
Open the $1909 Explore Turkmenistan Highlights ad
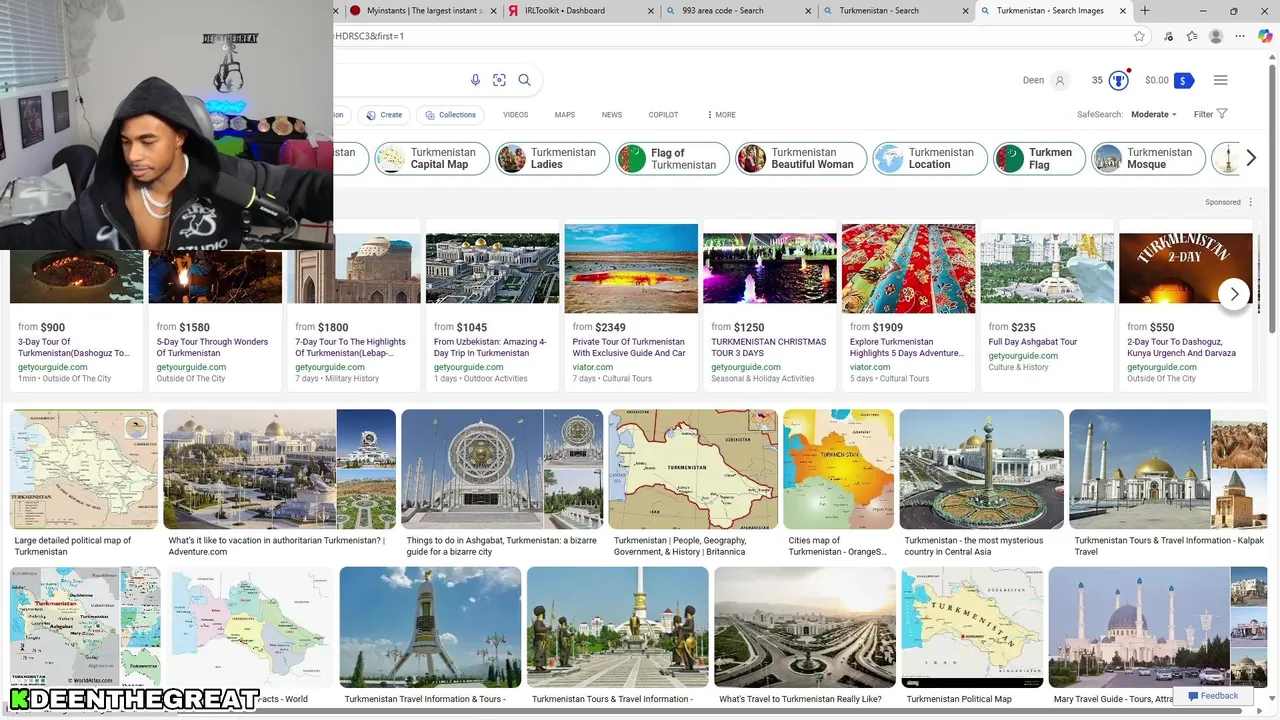[x=908, y=304]
